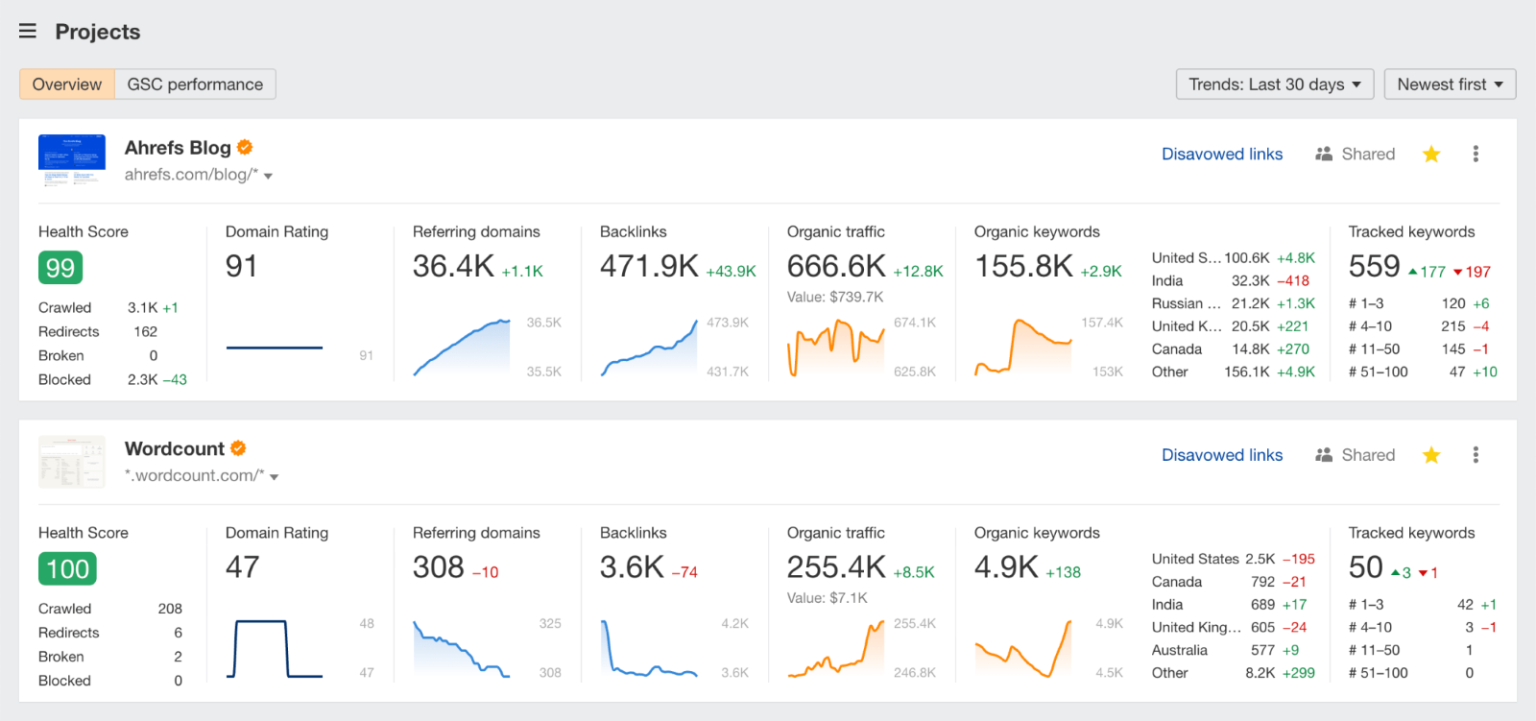Click the verified badge next to Wordcount
Viewport: 1536px width, 721px height.
click(237, 447)
